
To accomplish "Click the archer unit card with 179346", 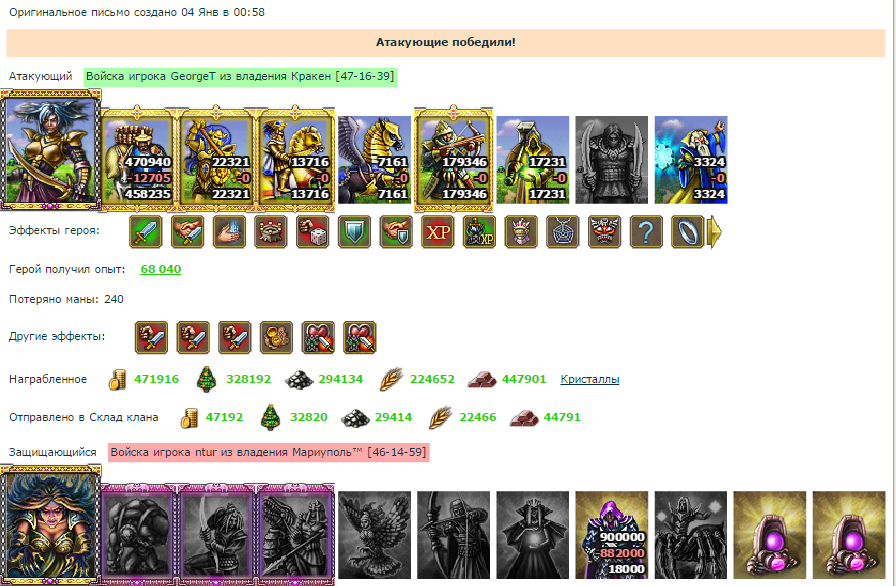I will (454, 158).
